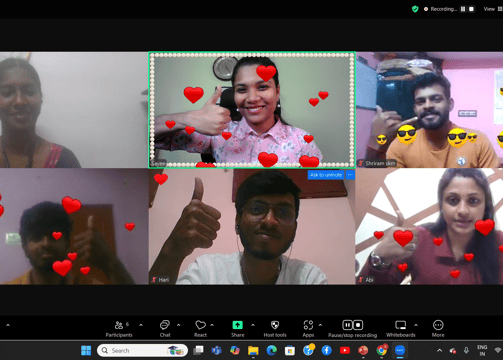Expand the React options arrow
Viewport: 503px width, 360px height.
pos(212,325)
